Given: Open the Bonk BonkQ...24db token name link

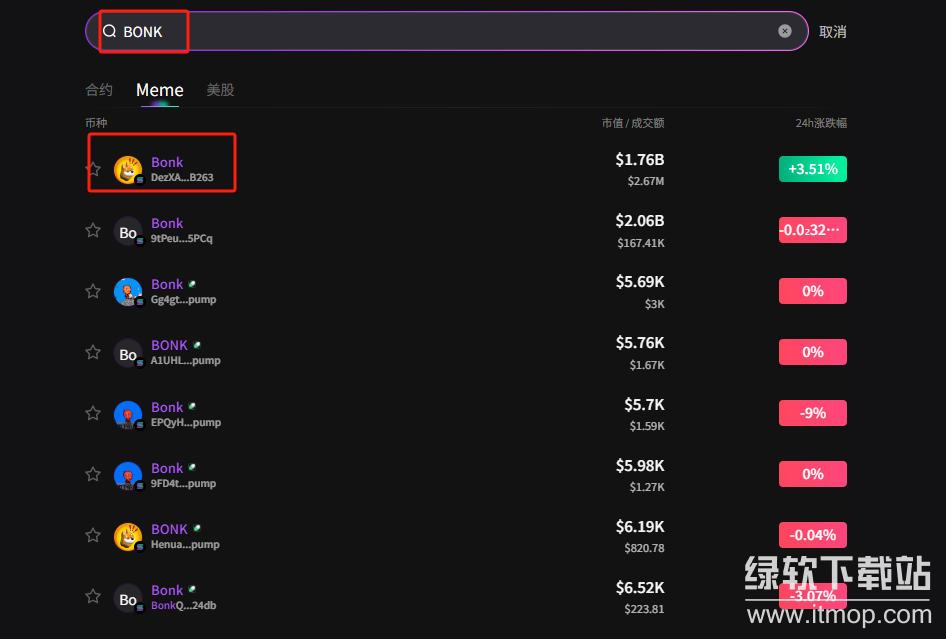Looking at the screenshot, I should tap(167, 590).
